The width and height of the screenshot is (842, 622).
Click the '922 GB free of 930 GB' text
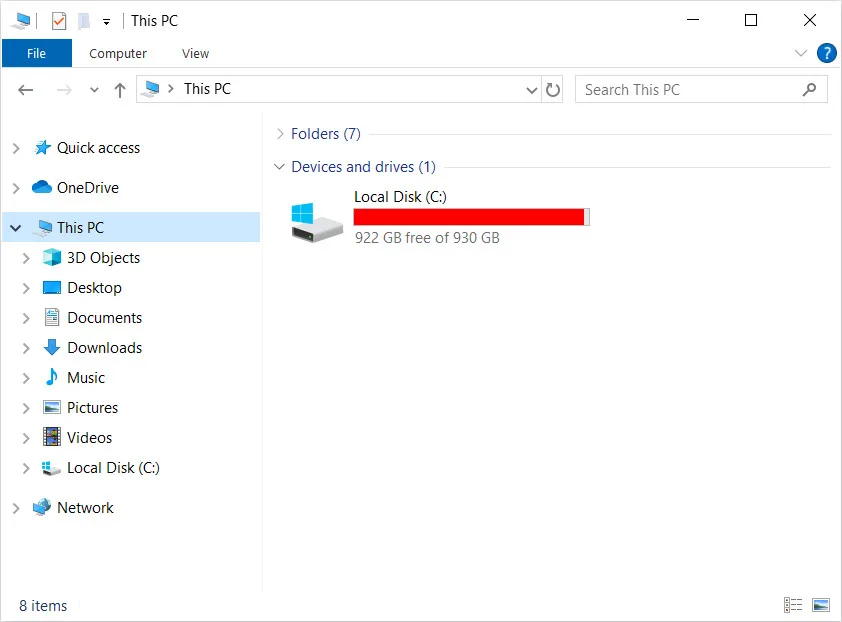tap(427, 238)
